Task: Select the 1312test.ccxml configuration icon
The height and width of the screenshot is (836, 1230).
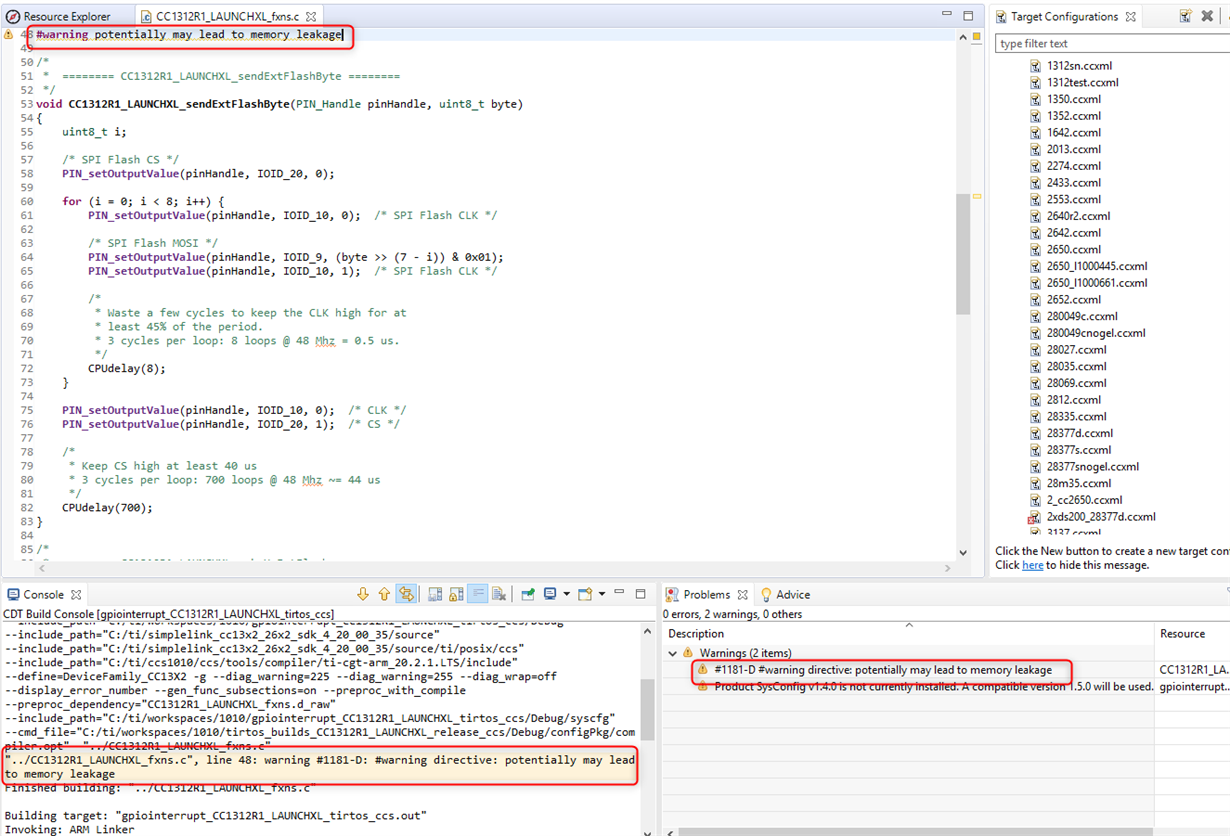Action: [x=1035, y=82]
